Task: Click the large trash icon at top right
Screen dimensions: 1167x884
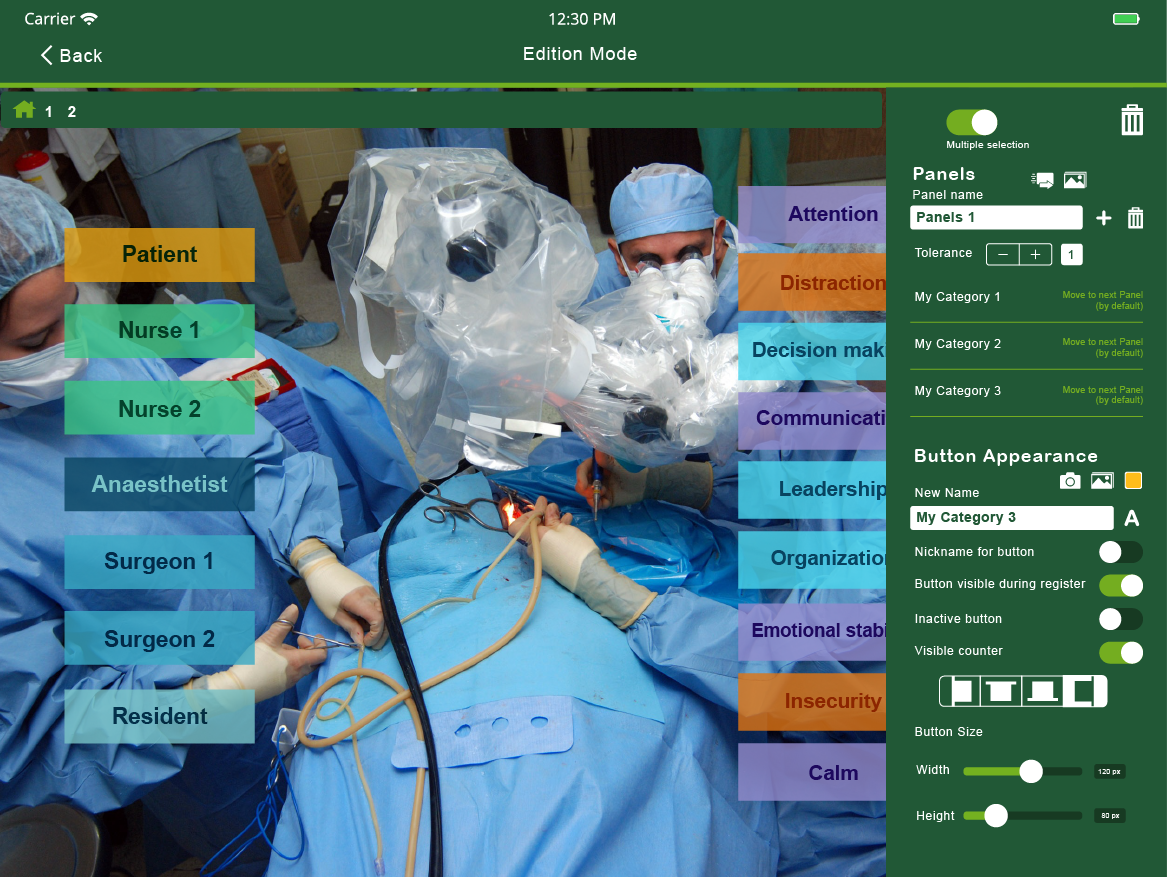Action: coord(1131,120)
